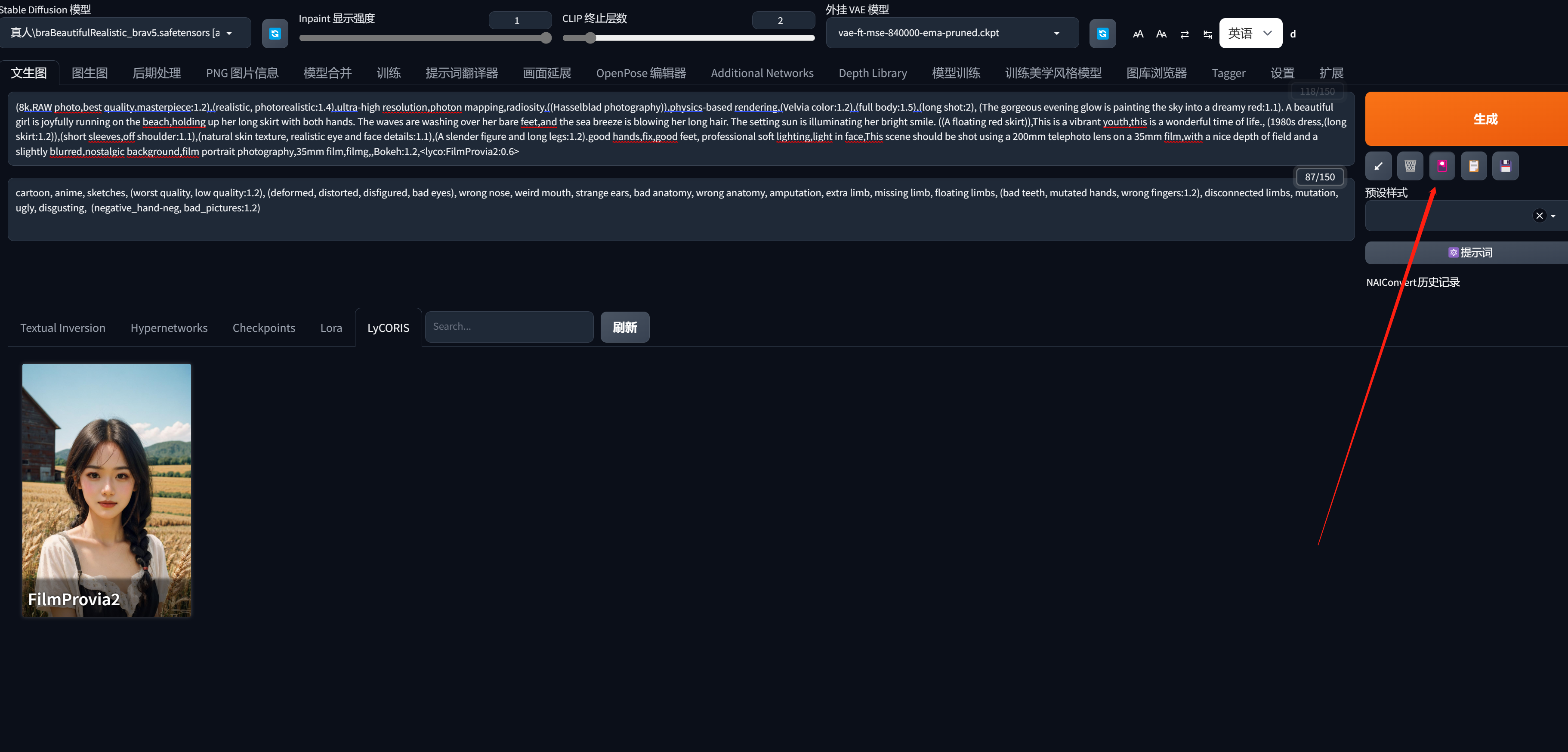Open the 英语 language dropdown

[x=1250, y=34]
